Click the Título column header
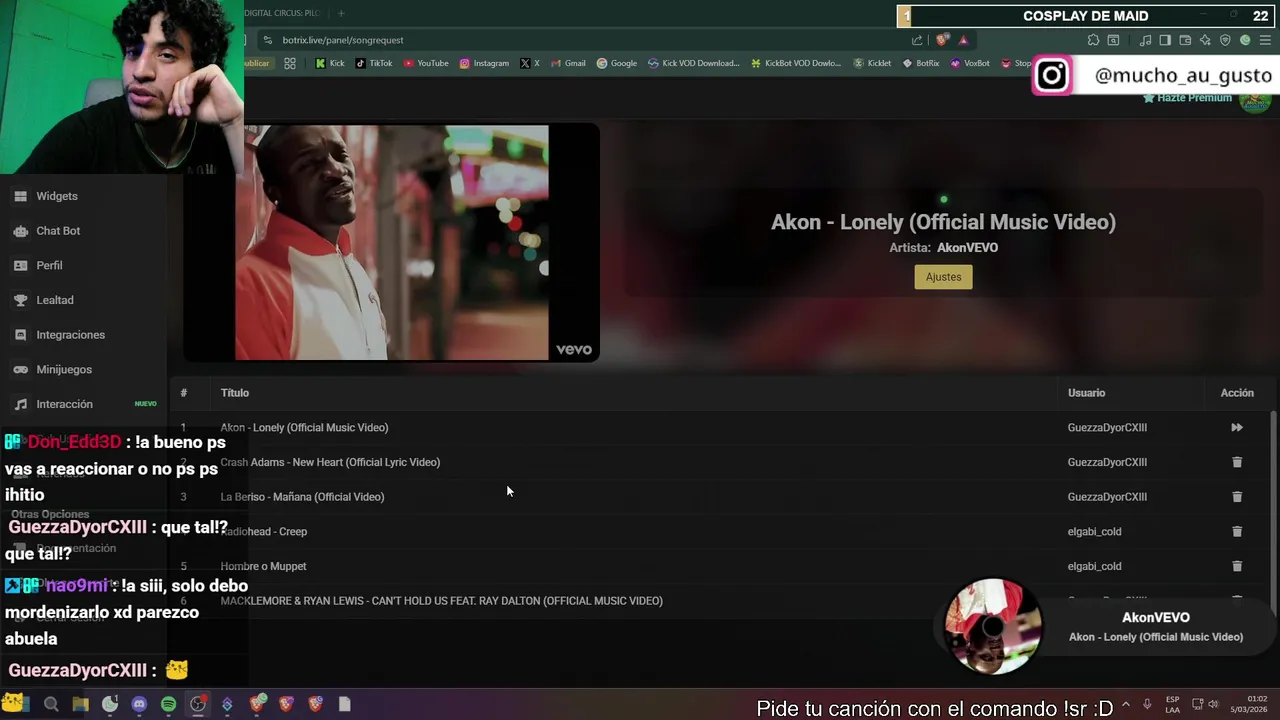 235,393
